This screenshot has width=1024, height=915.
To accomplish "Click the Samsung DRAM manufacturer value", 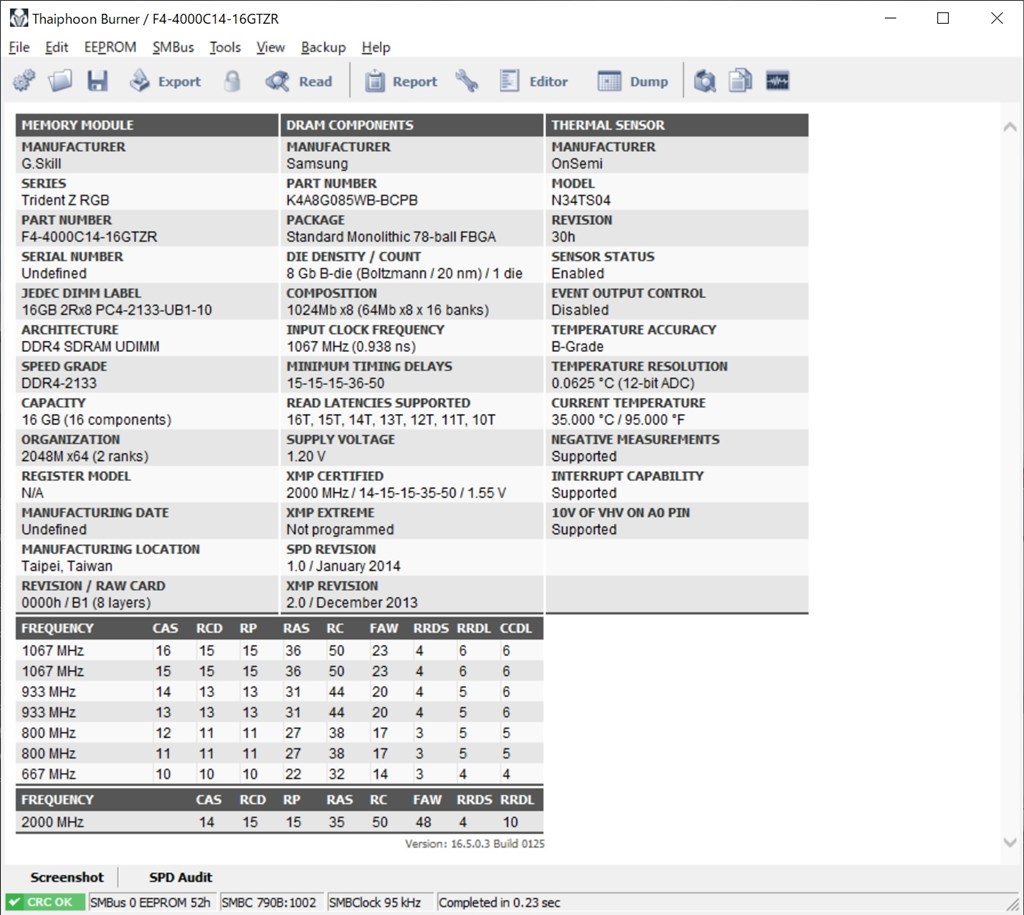I will tap(317, 163).
